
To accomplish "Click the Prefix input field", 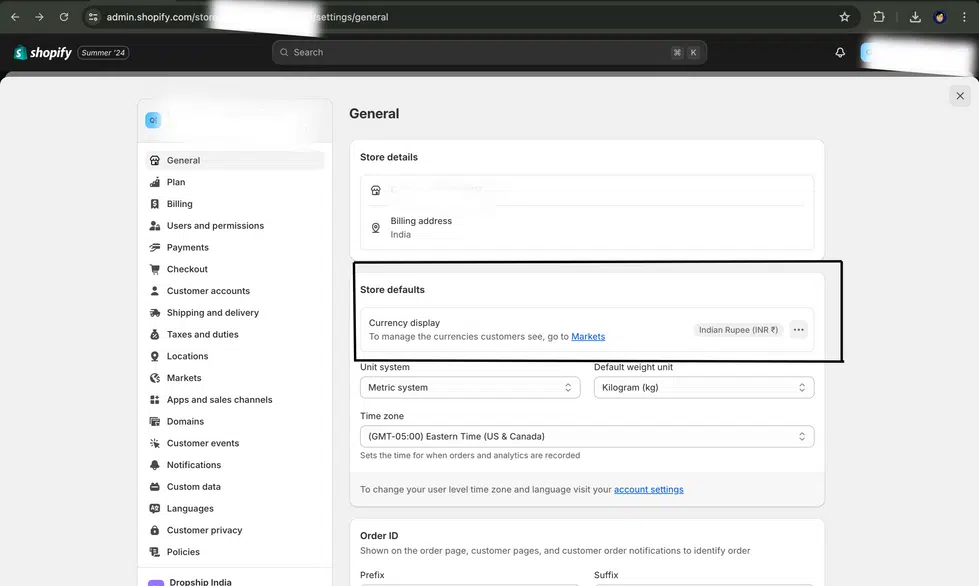I will tap(470, 583).
